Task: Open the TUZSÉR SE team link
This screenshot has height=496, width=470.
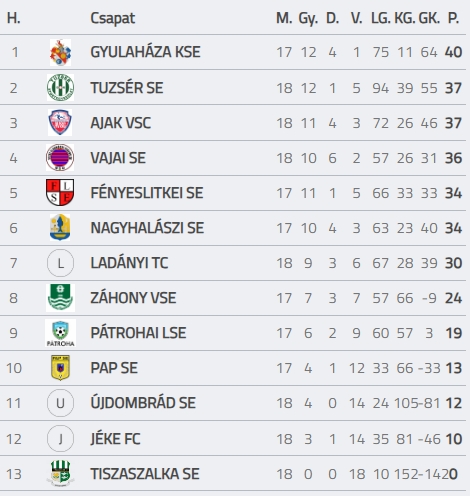Action: [x=127, y=88]
